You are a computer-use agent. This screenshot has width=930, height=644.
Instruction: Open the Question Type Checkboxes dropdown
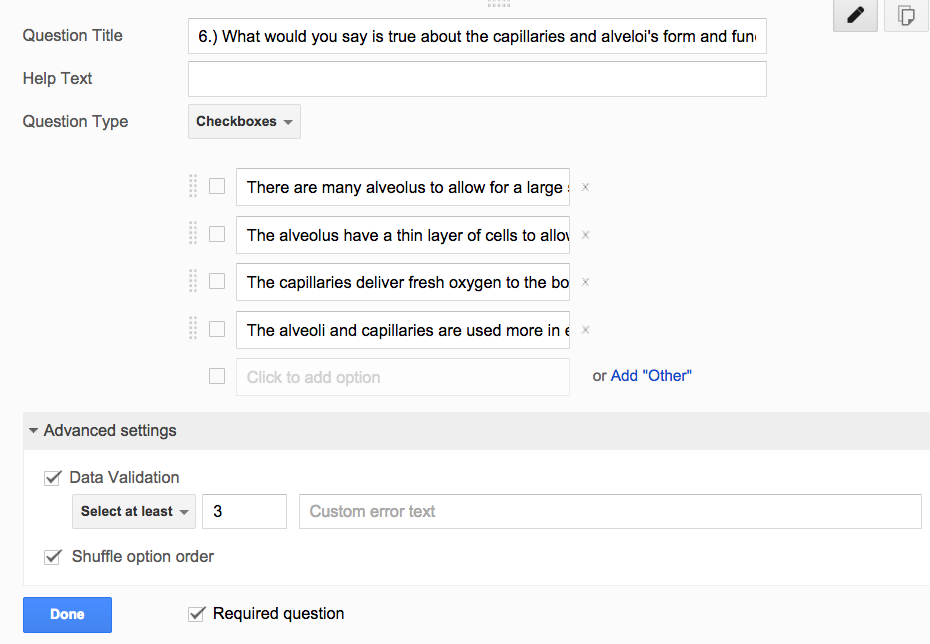(x=244, y=122)
